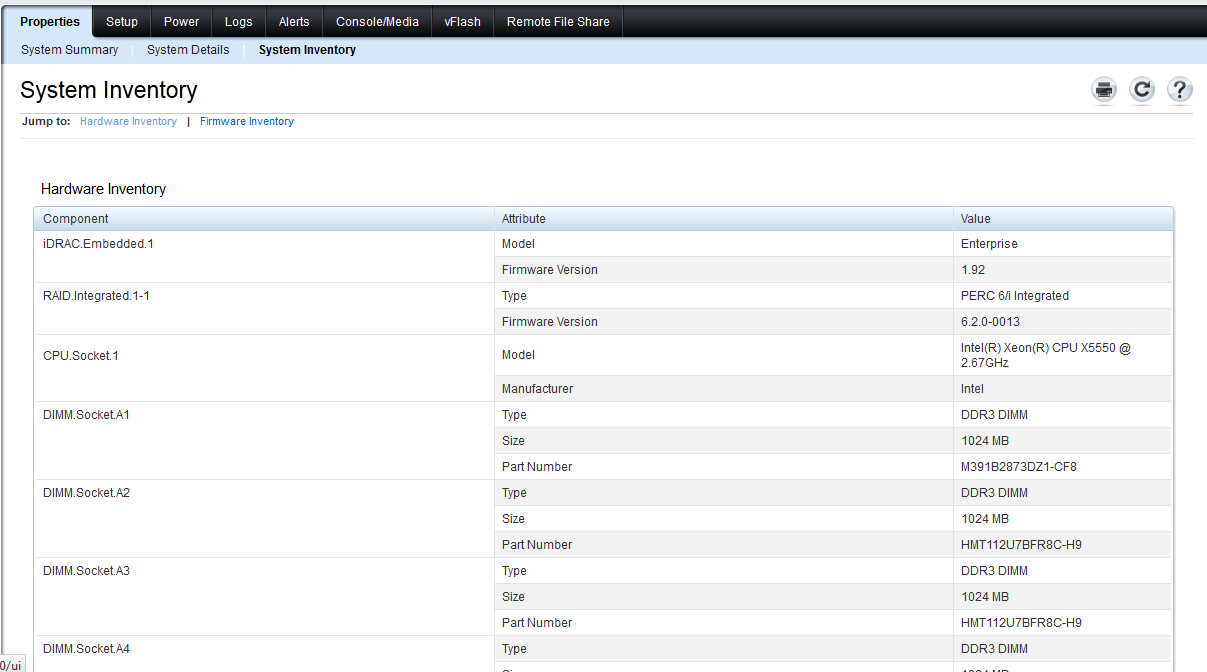The width and height of the screenshot is (1207, 672).
Task: Open the System Summary page
Action: tap(69, 49)
